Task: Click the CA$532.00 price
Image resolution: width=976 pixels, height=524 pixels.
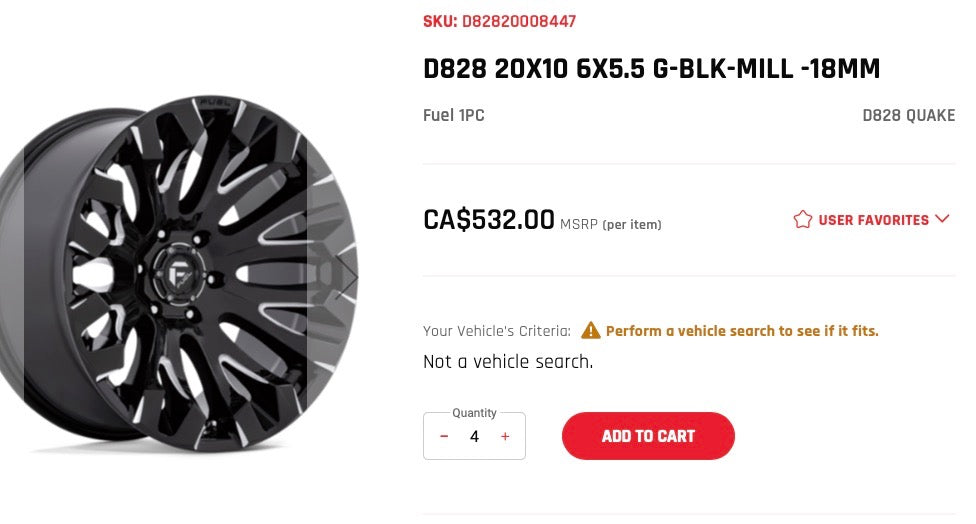Action: point(488,219)
